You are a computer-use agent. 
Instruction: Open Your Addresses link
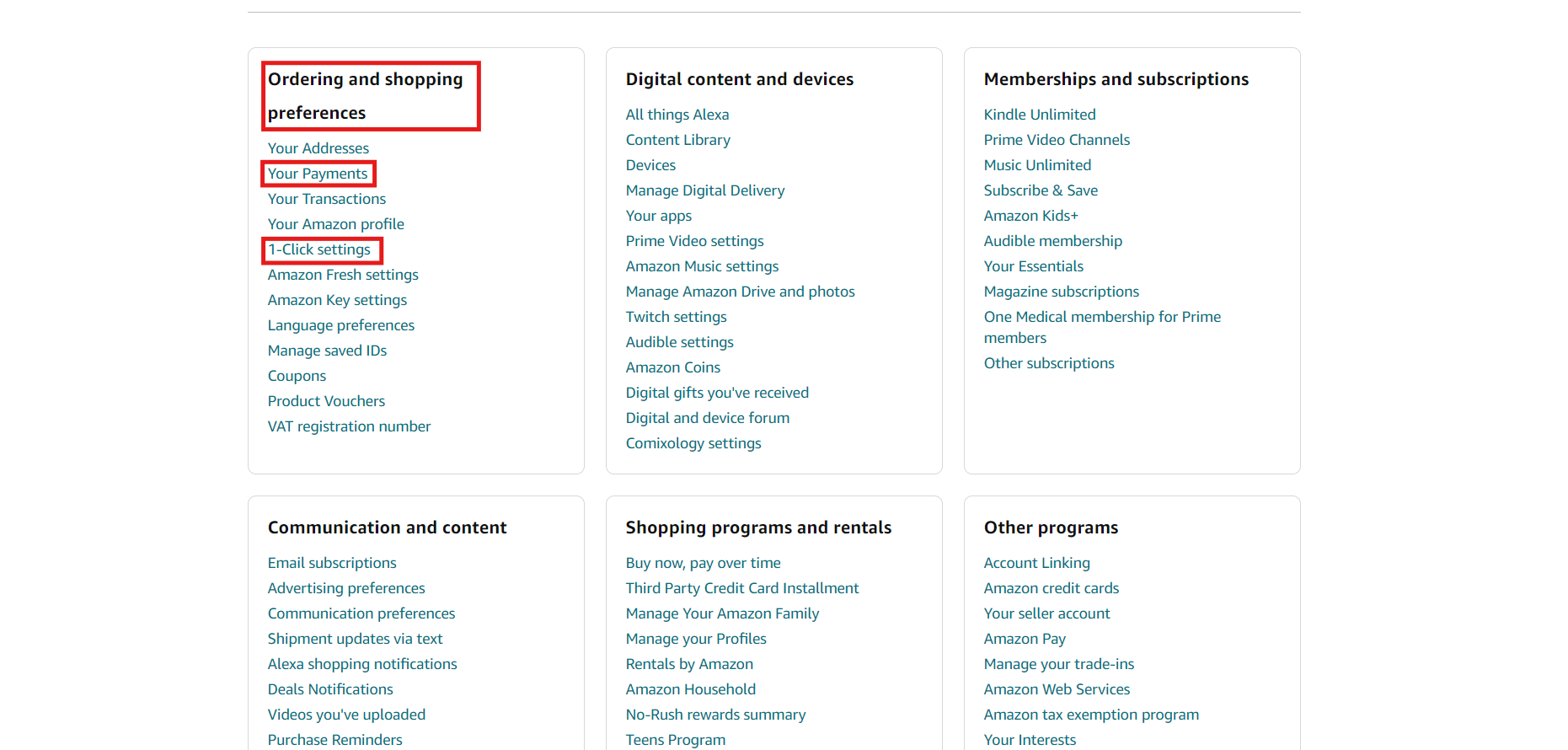tap(318, 148)
